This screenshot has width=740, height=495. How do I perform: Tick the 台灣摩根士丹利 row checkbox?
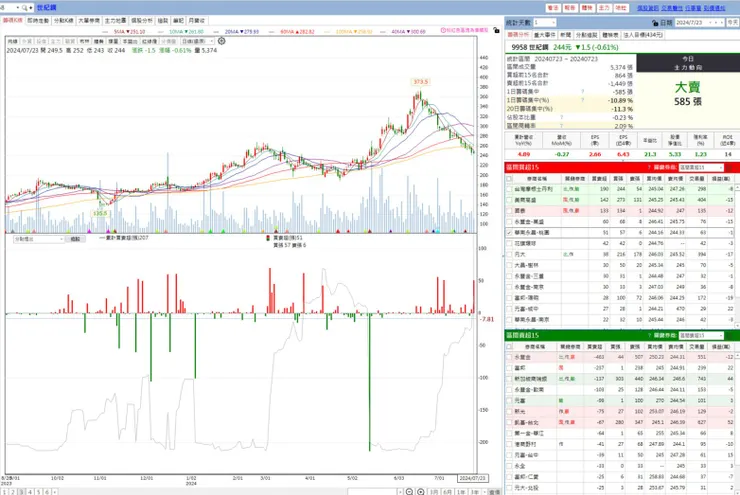click(509, 189)
